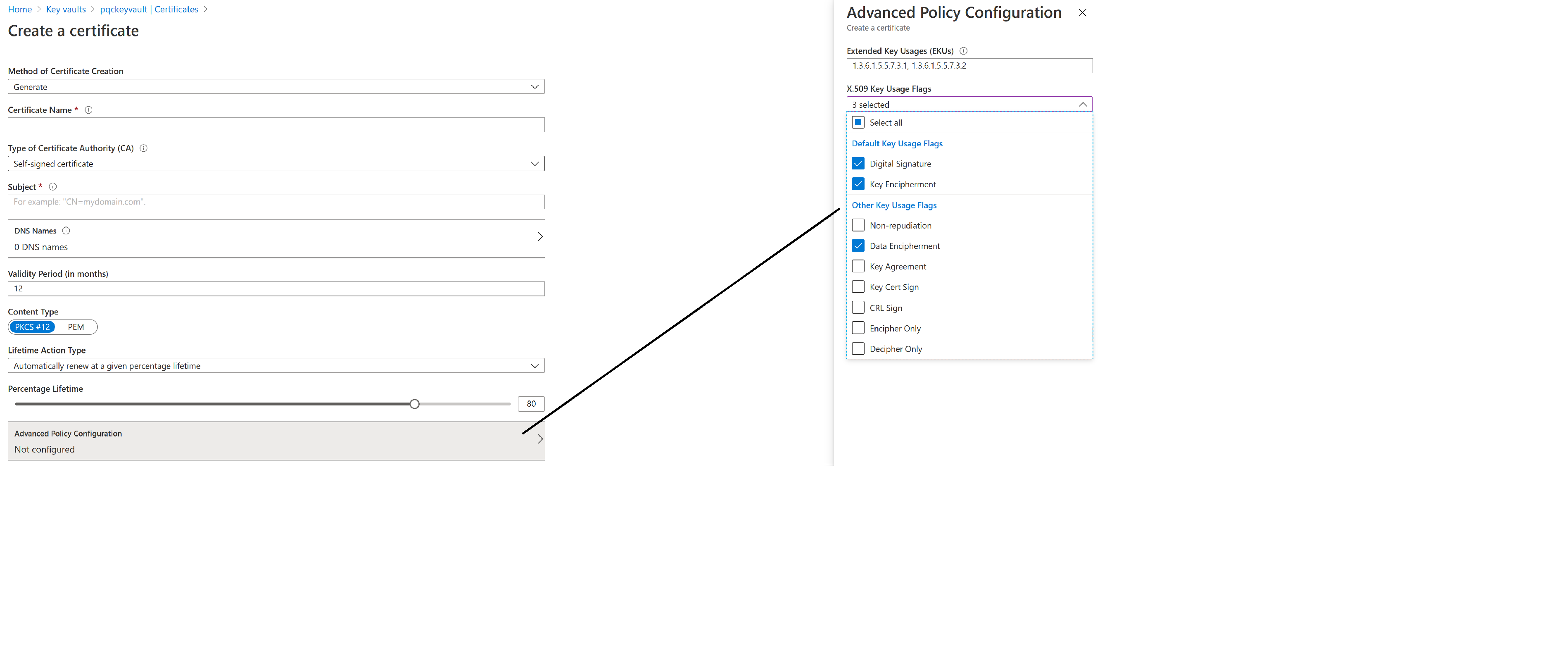Open pqckeyvault | Certificates breadcrumb

(149, 9)
